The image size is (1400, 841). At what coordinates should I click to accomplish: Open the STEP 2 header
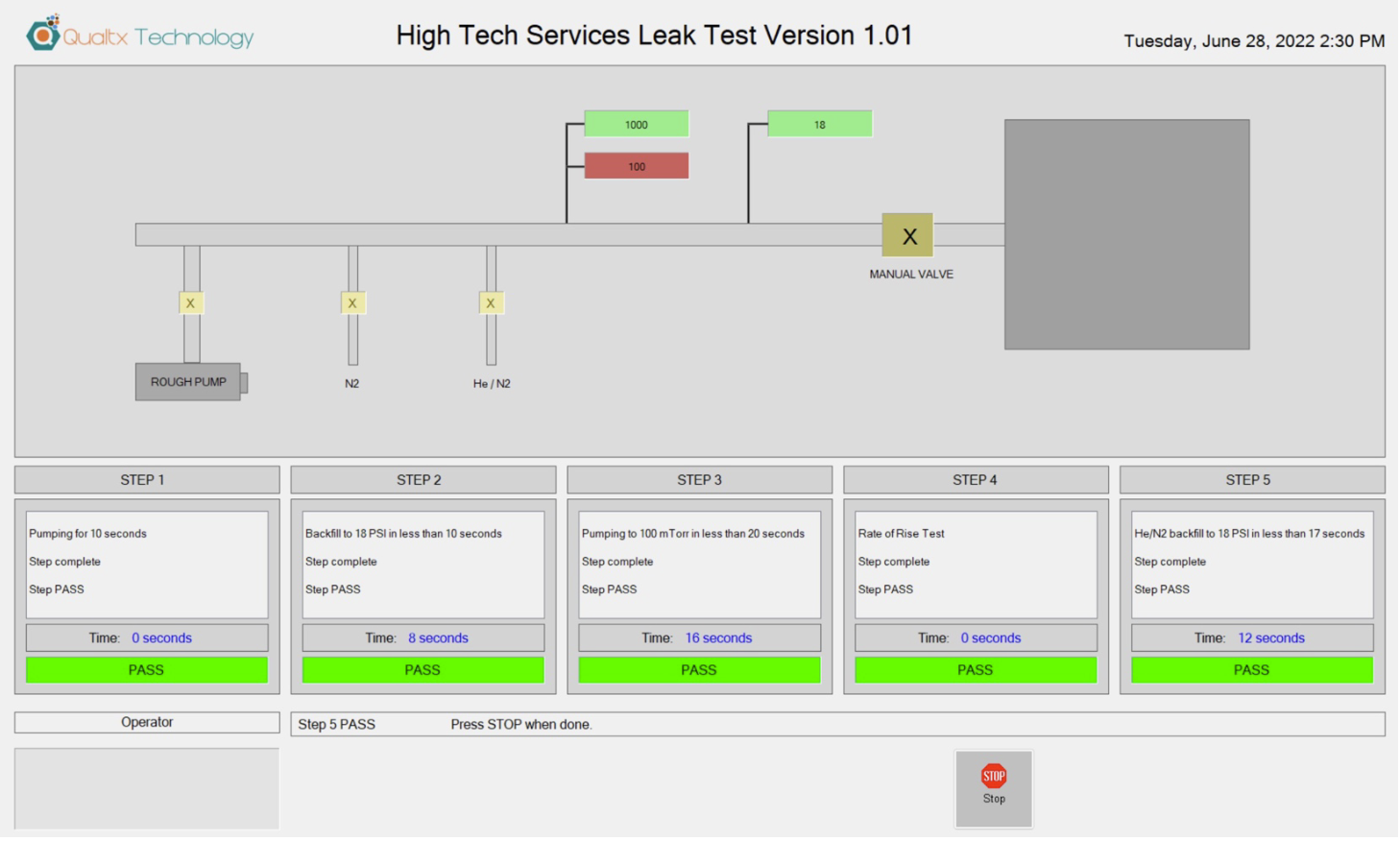click(423, 480)
